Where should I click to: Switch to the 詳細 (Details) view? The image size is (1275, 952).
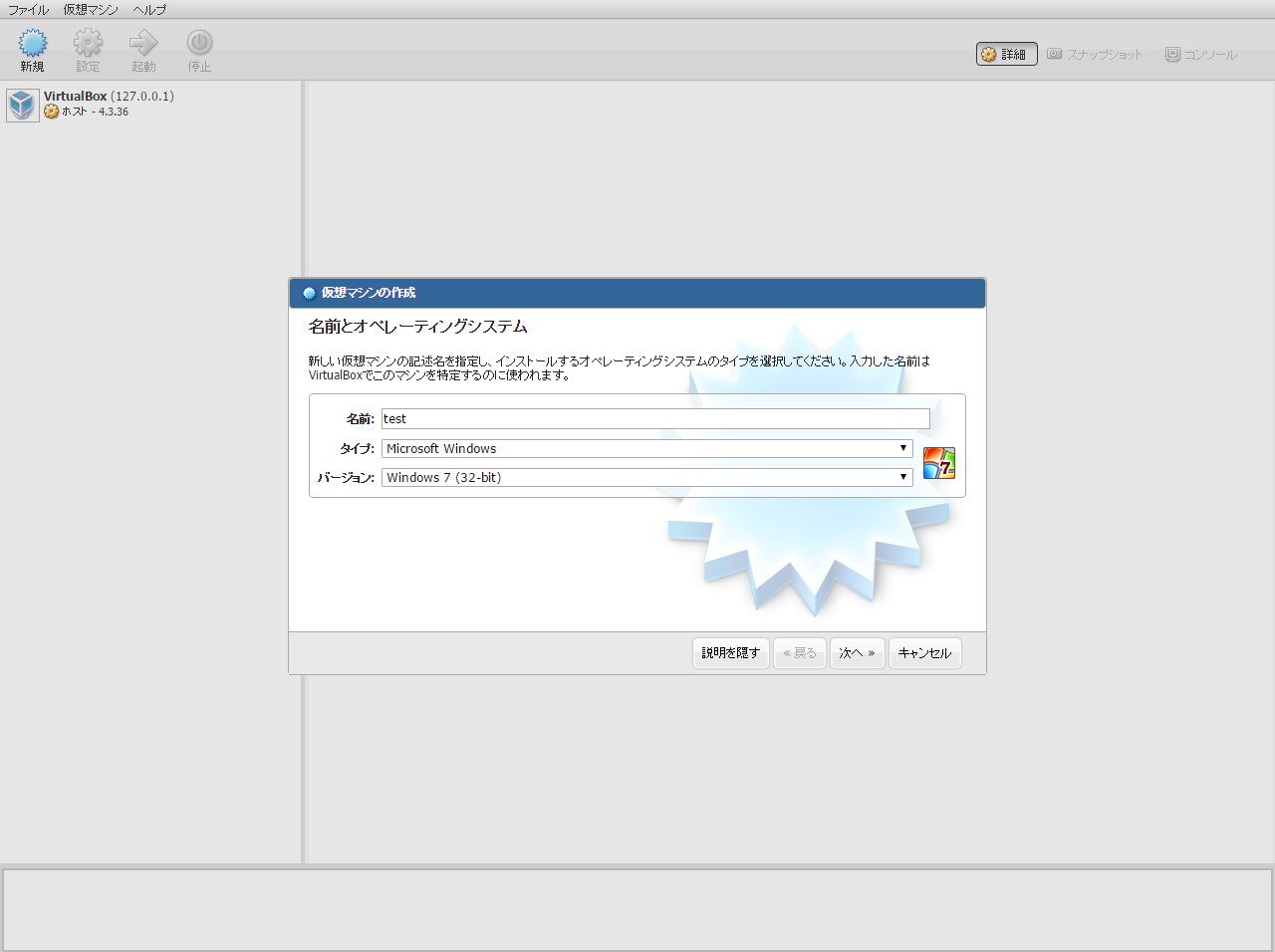pyautogui.click(x=1006, y=54)
